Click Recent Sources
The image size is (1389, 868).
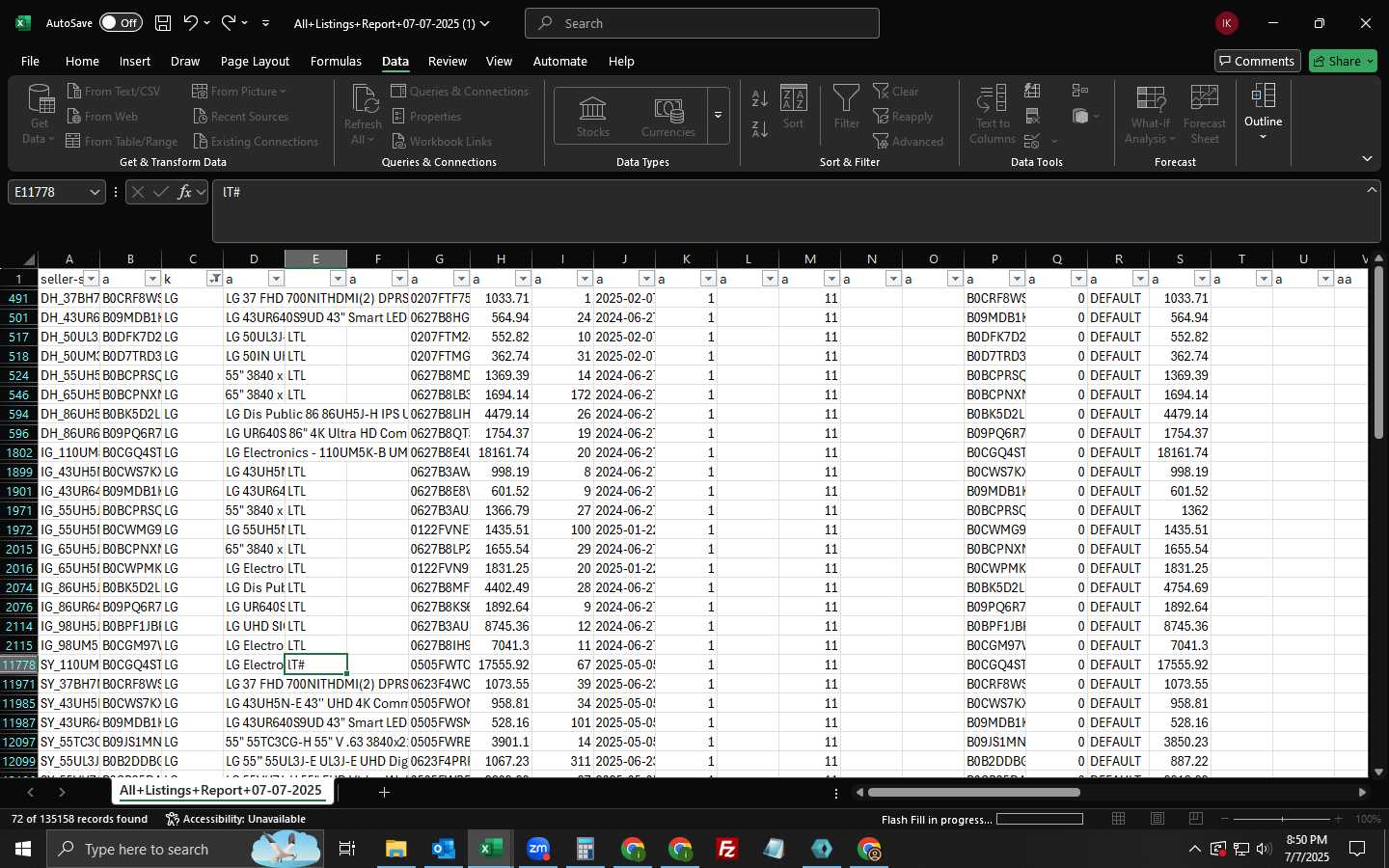point(240,116)
